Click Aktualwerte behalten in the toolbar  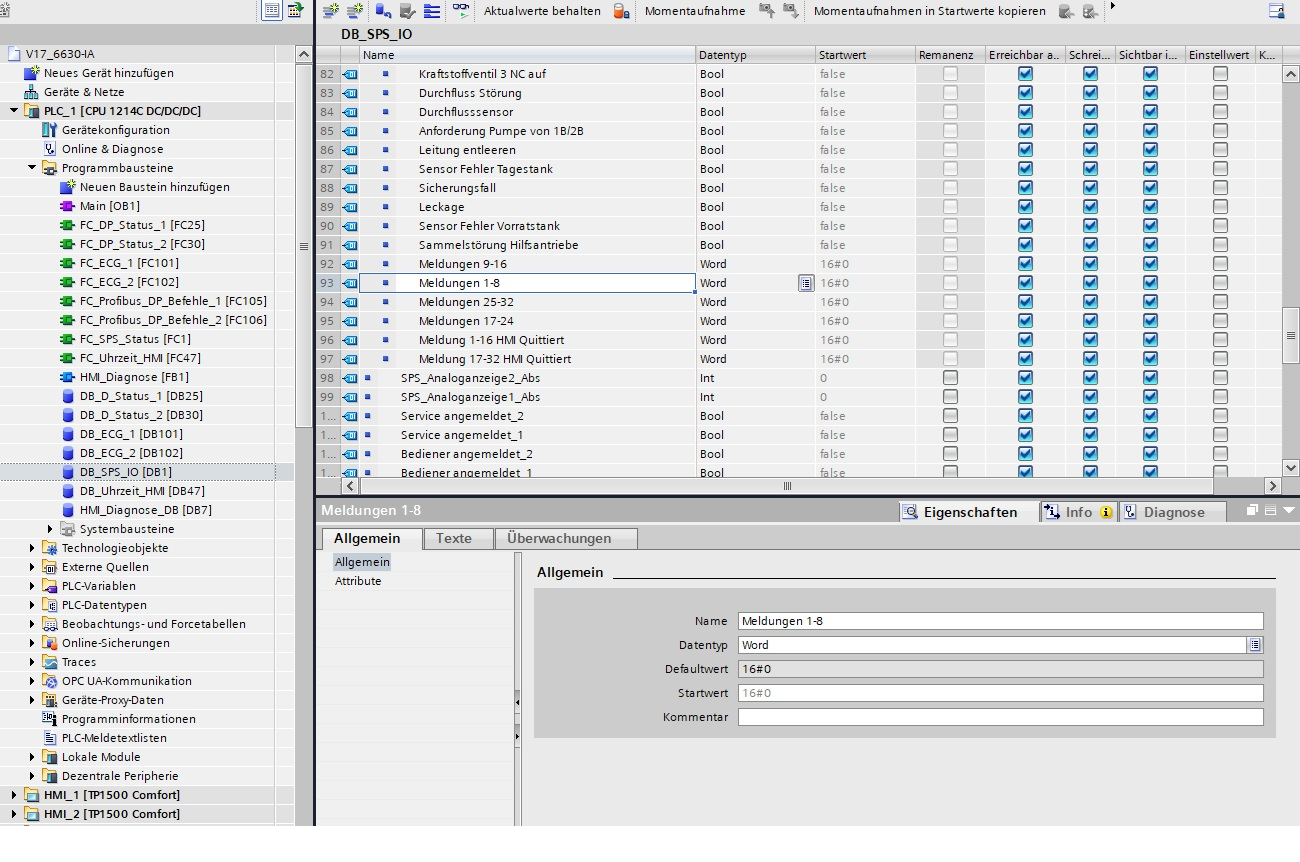click(x=542, y=11)
